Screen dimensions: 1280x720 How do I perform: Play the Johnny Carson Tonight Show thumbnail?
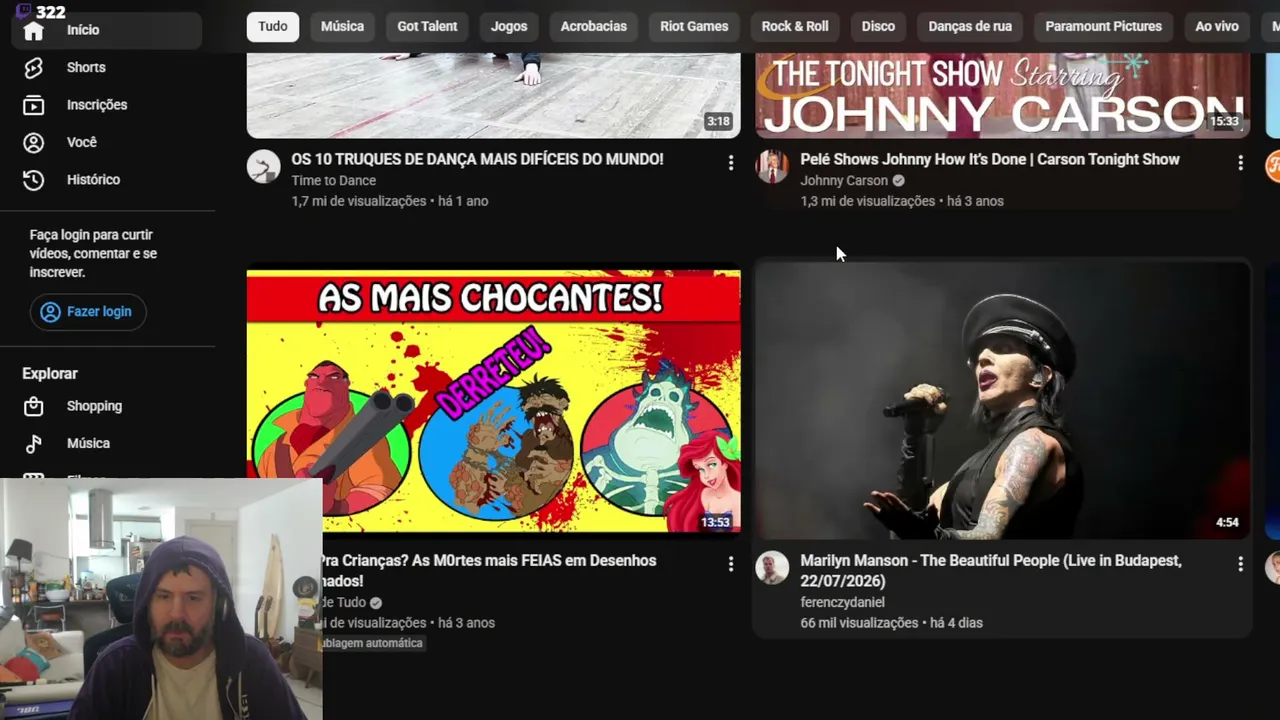click(x=1003, y=95)
